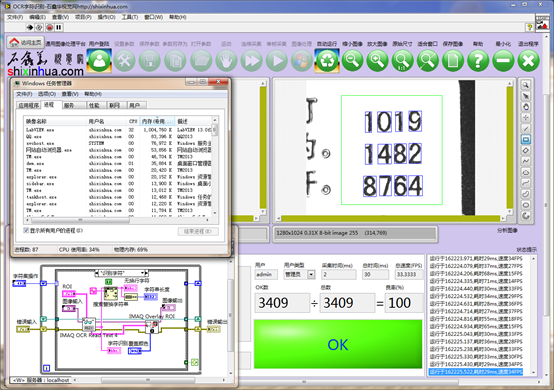
Task: Click the LabVIEW Abort Execution stop button
Action: (49, 27)
